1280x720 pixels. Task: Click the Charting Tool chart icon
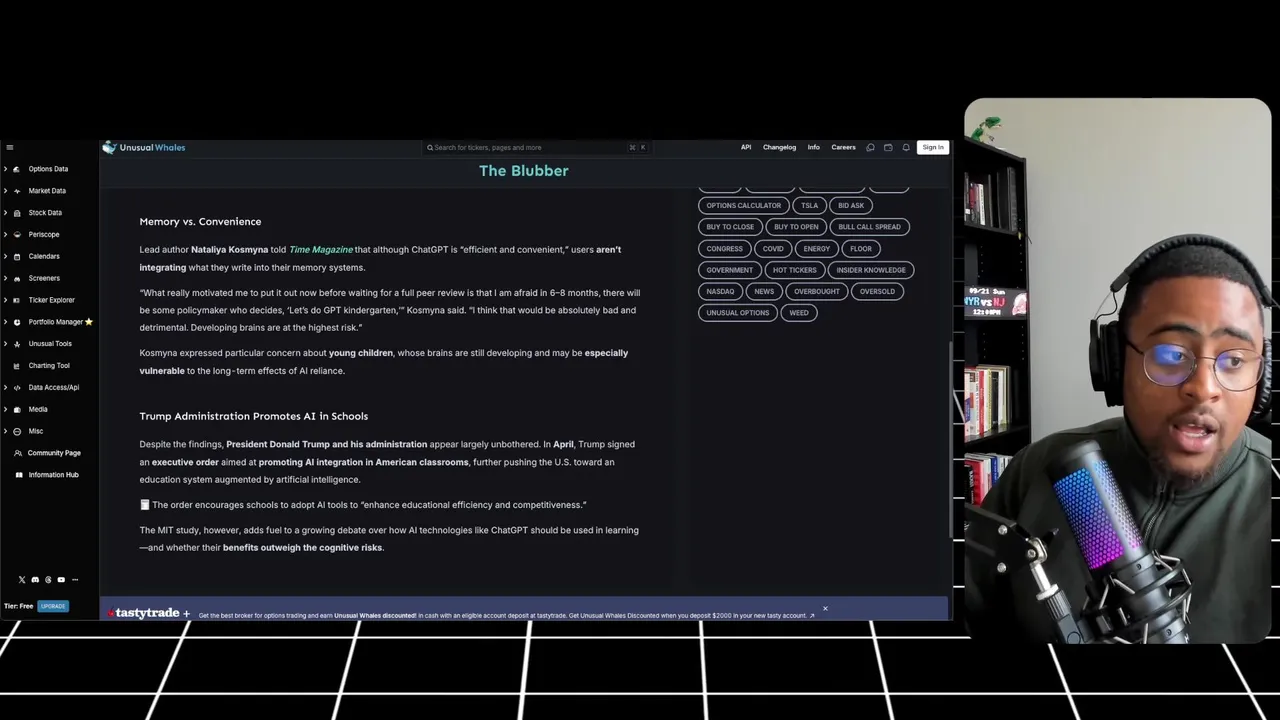click(18, 365)
